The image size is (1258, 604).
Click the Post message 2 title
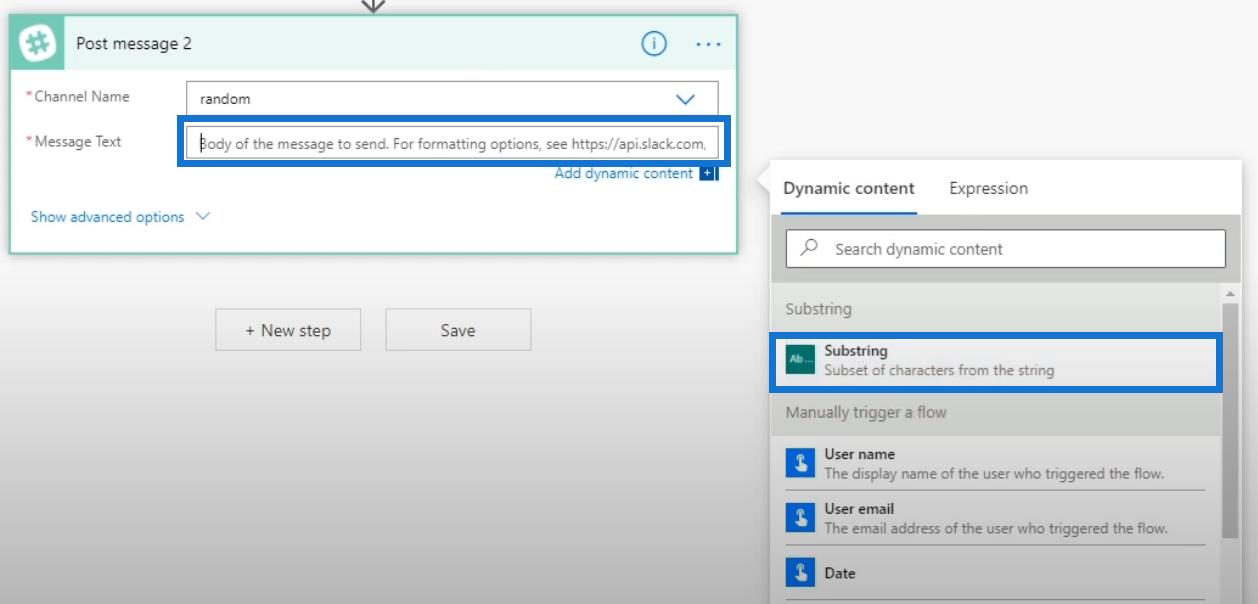coord(134,44)
